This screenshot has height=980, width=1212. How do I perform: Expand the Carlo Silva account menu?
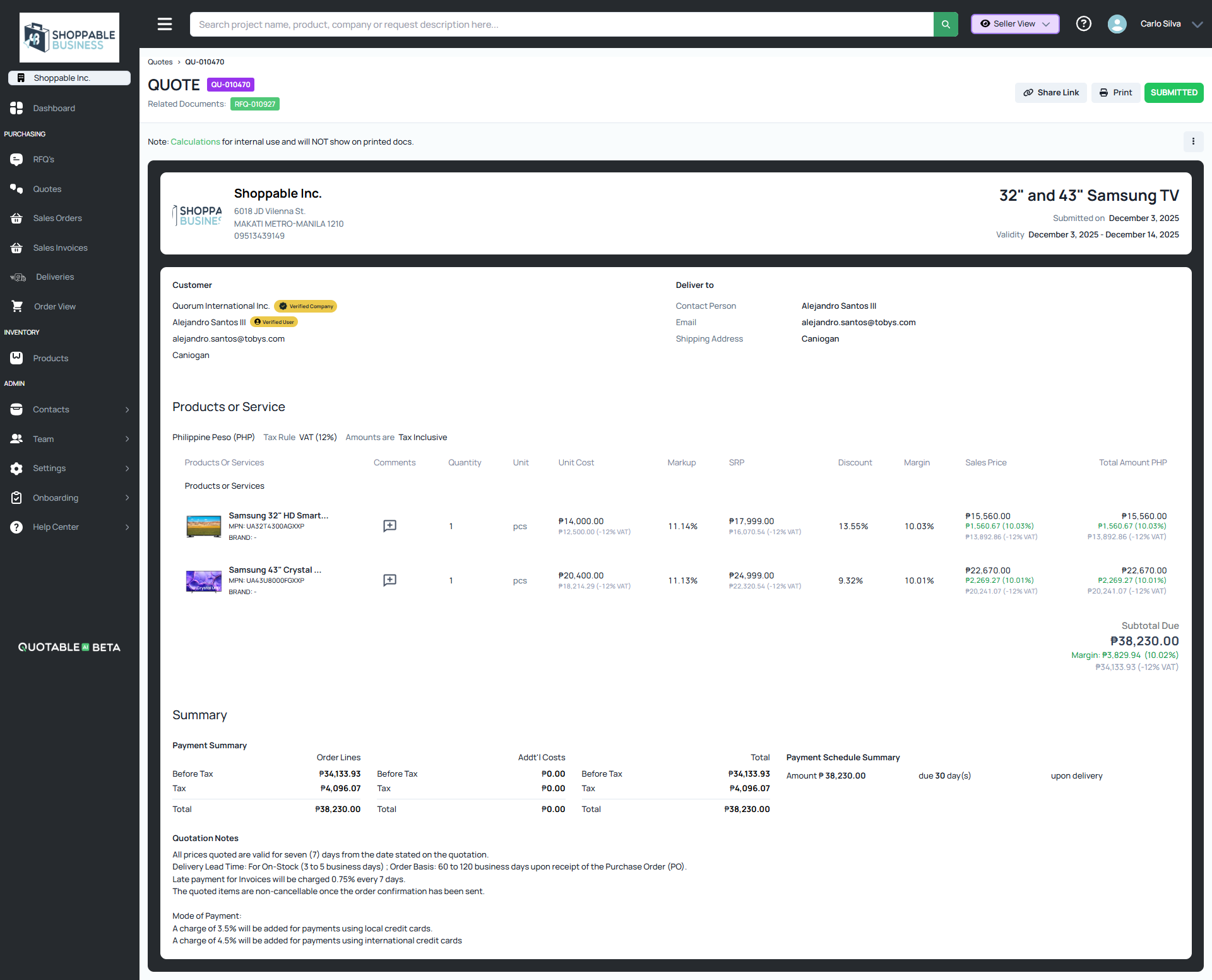1197,24
